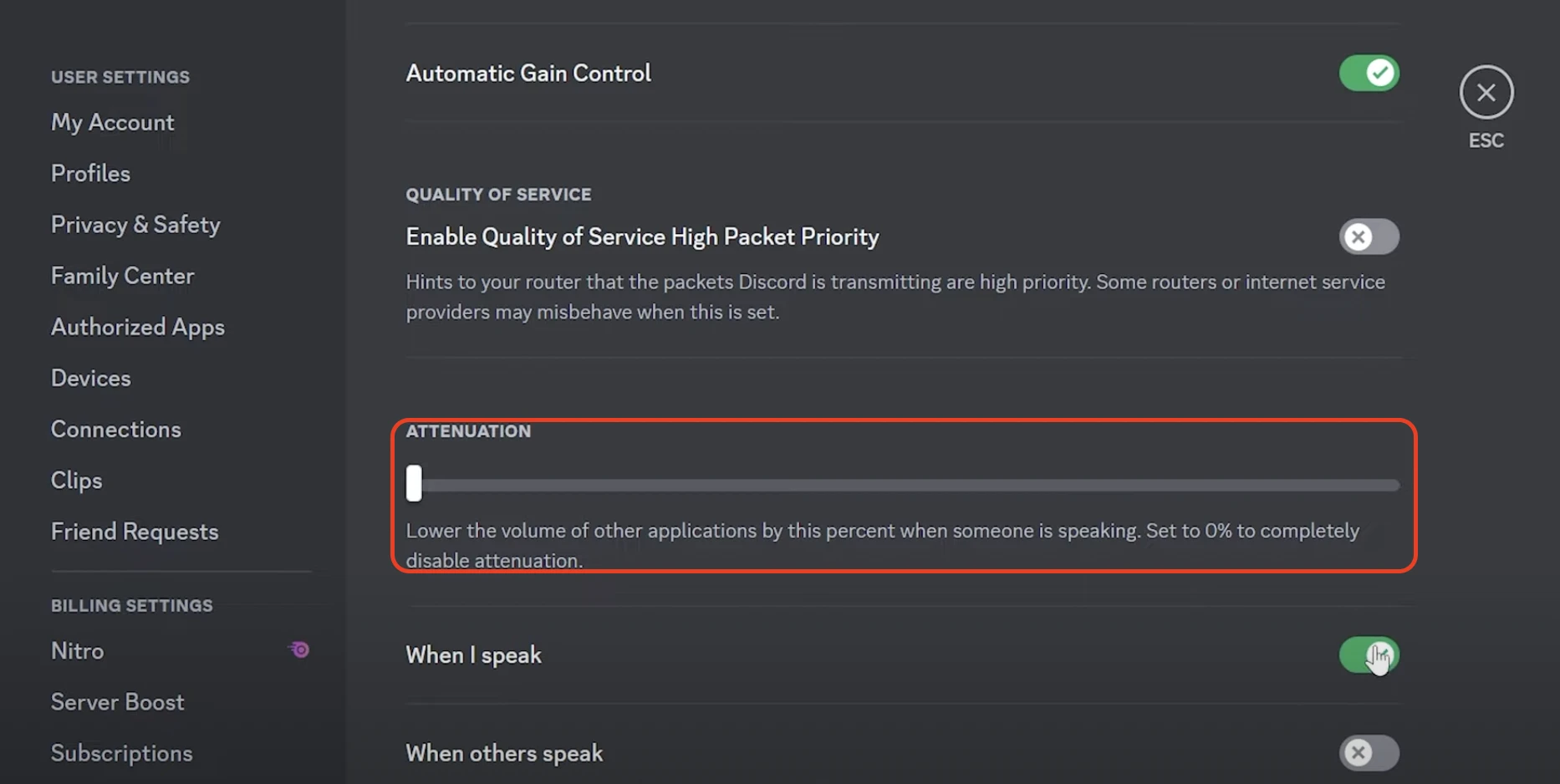Go to Profiles settings

click(x=90, y=174)
